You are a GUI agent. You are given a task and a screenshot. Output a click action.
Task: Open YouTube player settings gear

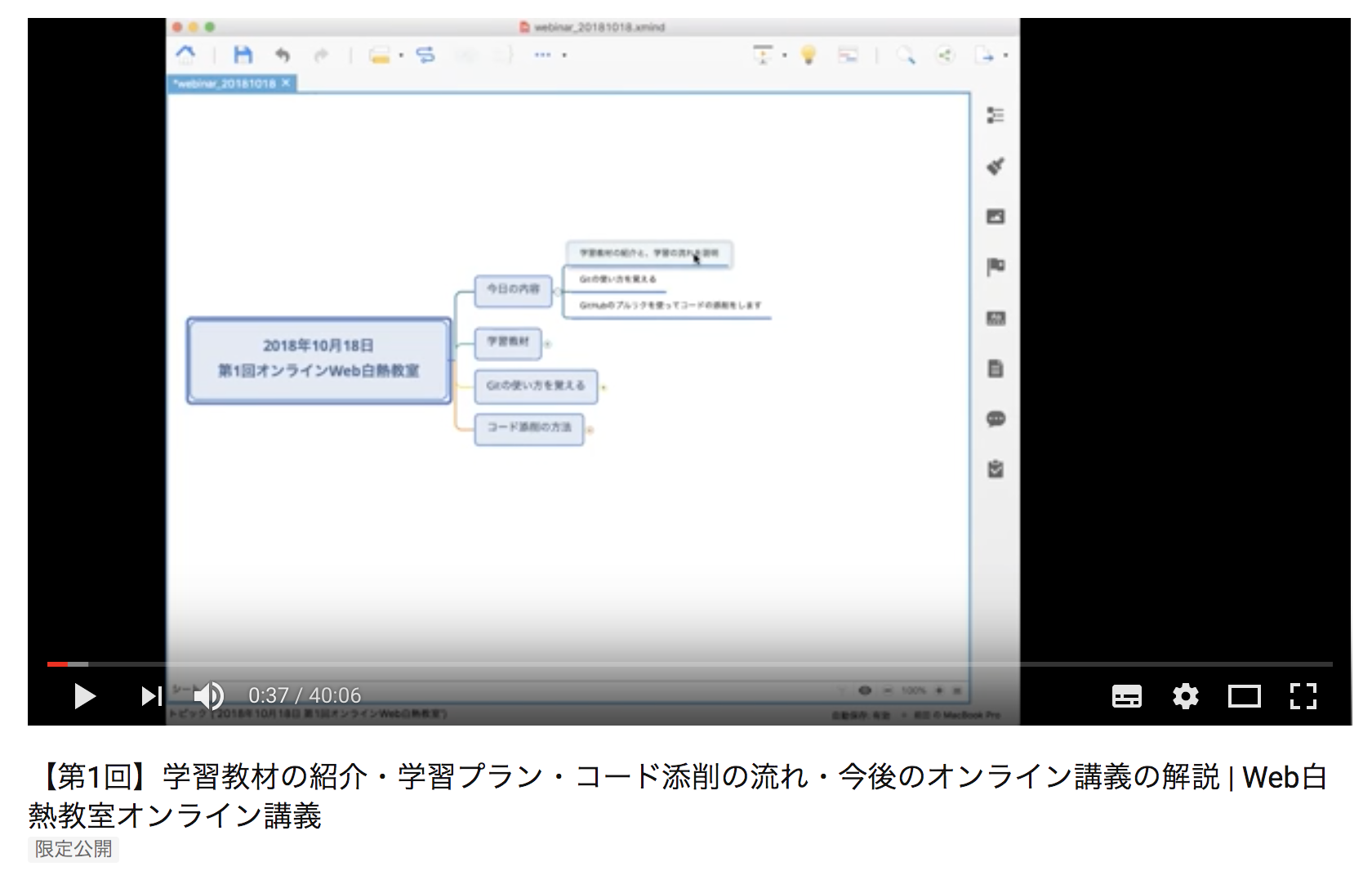tap(1186, 696)
